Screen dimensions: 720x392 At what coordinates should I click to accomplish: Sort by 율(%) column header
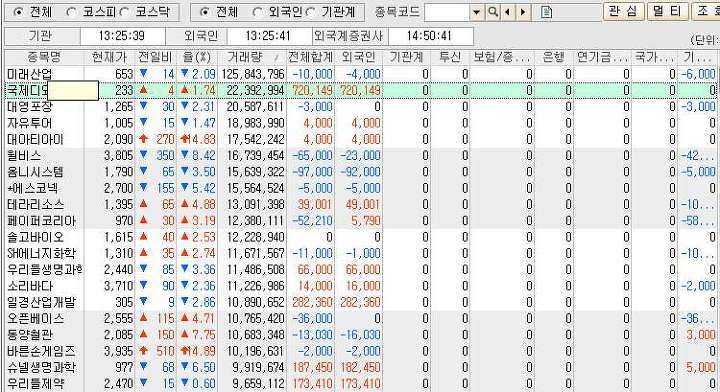click(x=197, y=57)
